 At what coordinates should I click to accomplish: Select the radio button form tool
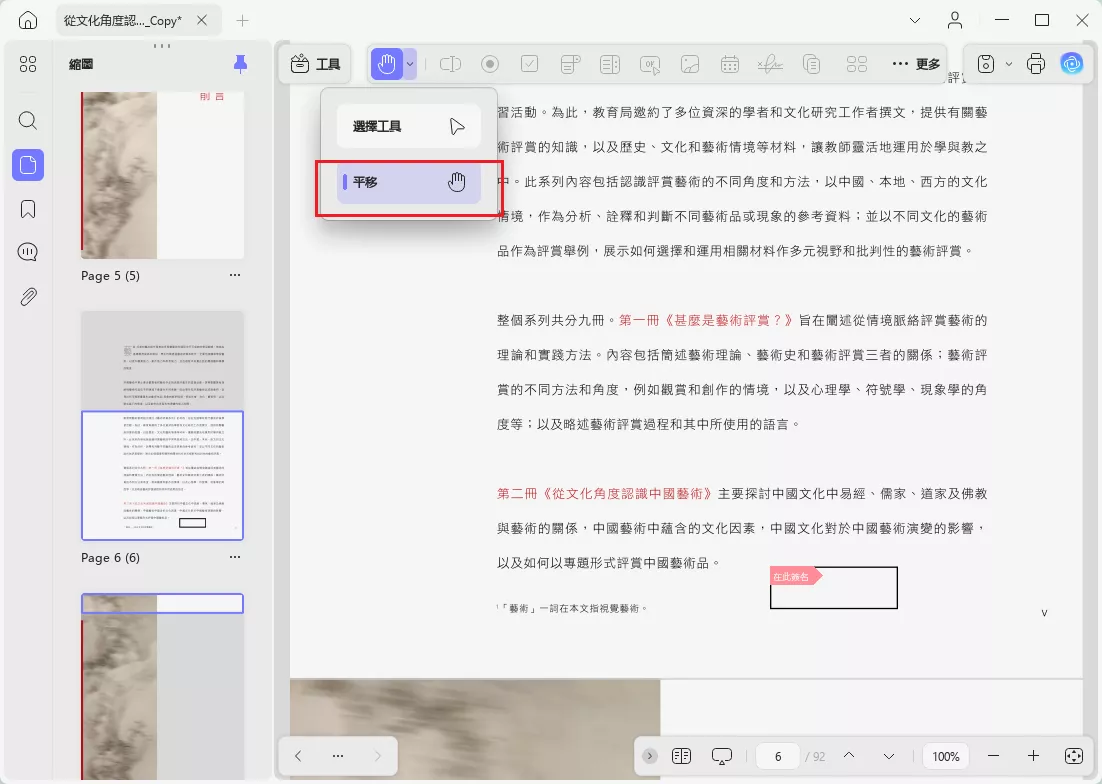coord(490,65)
